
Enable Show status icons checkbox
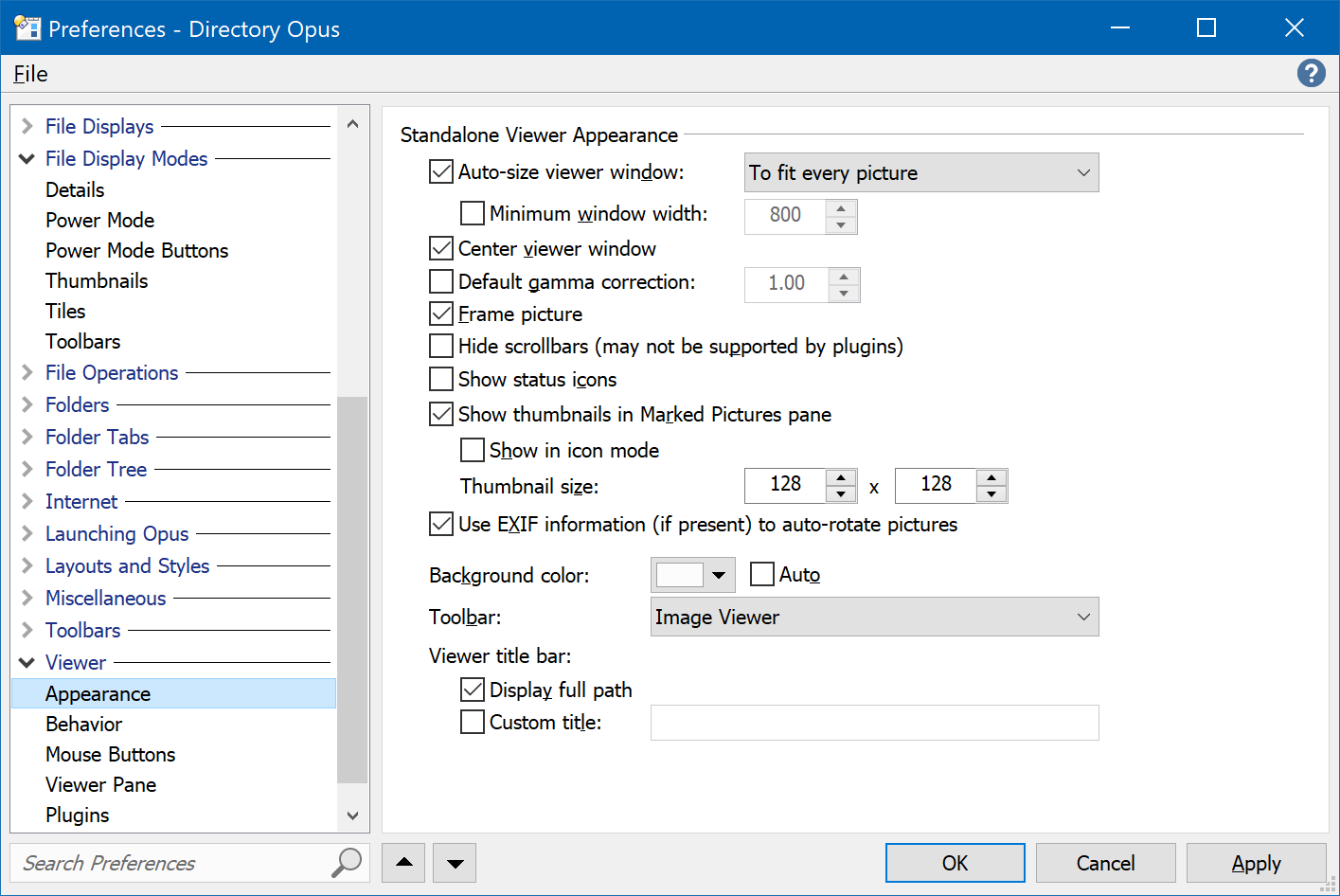coord(441,379)
